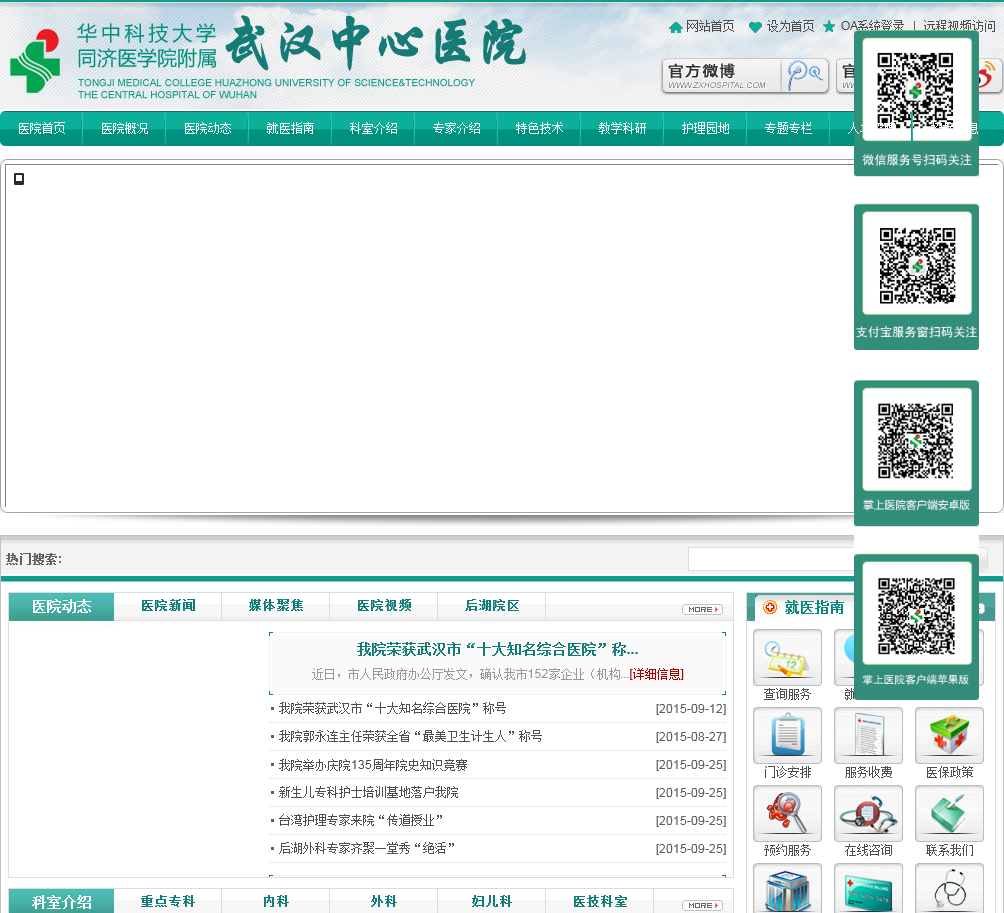Open the 查询服务 calendar icon
Screen dimensions: 1004x913
[788, 658]
